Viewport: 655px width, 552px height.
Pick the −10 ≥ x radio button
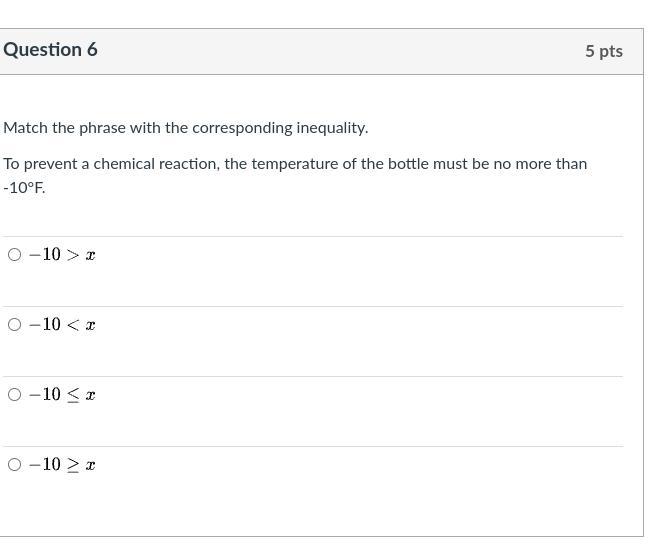[14, 465]
